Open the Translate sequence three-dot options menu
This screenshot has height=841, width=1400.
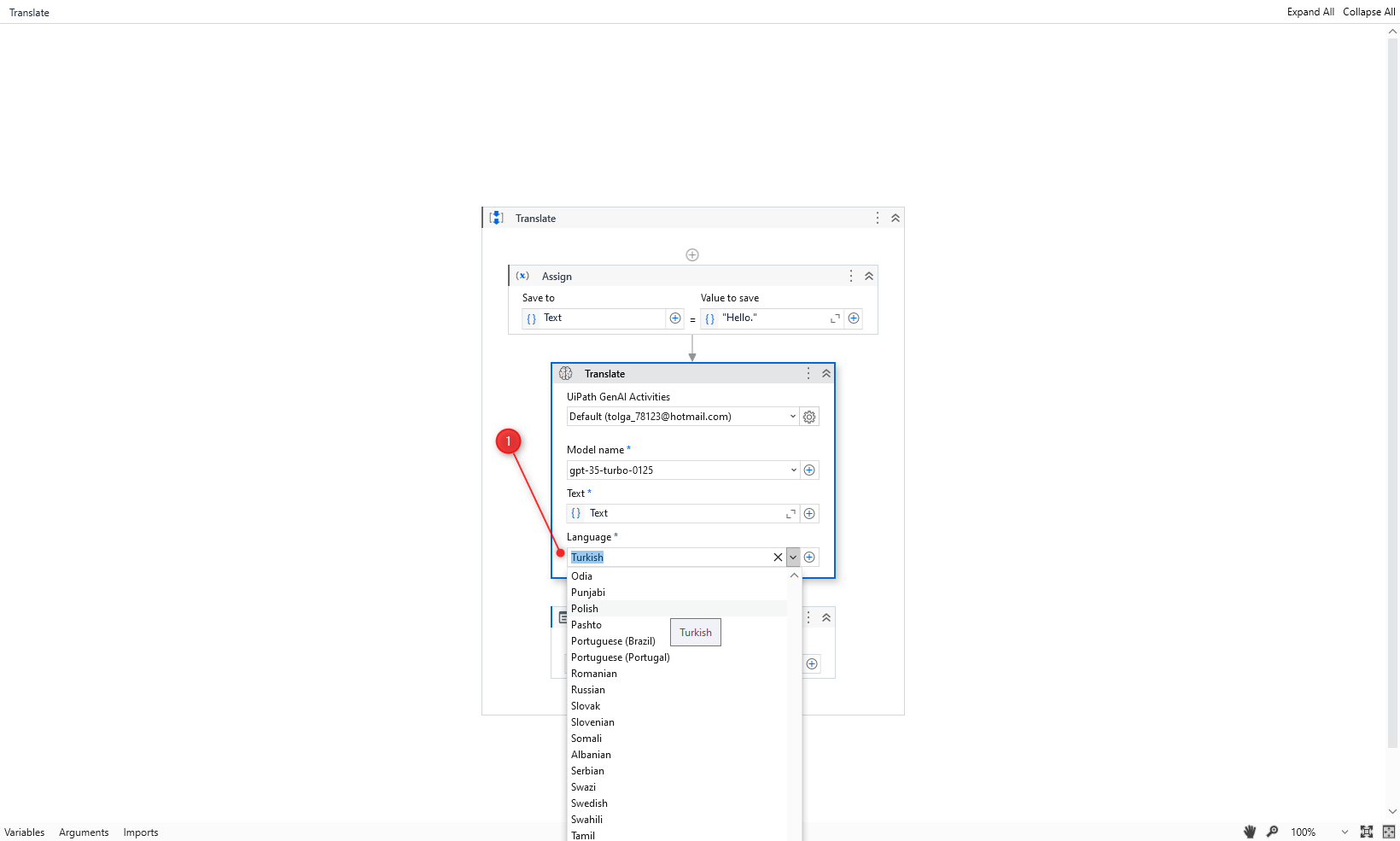(x=877, y=218)
